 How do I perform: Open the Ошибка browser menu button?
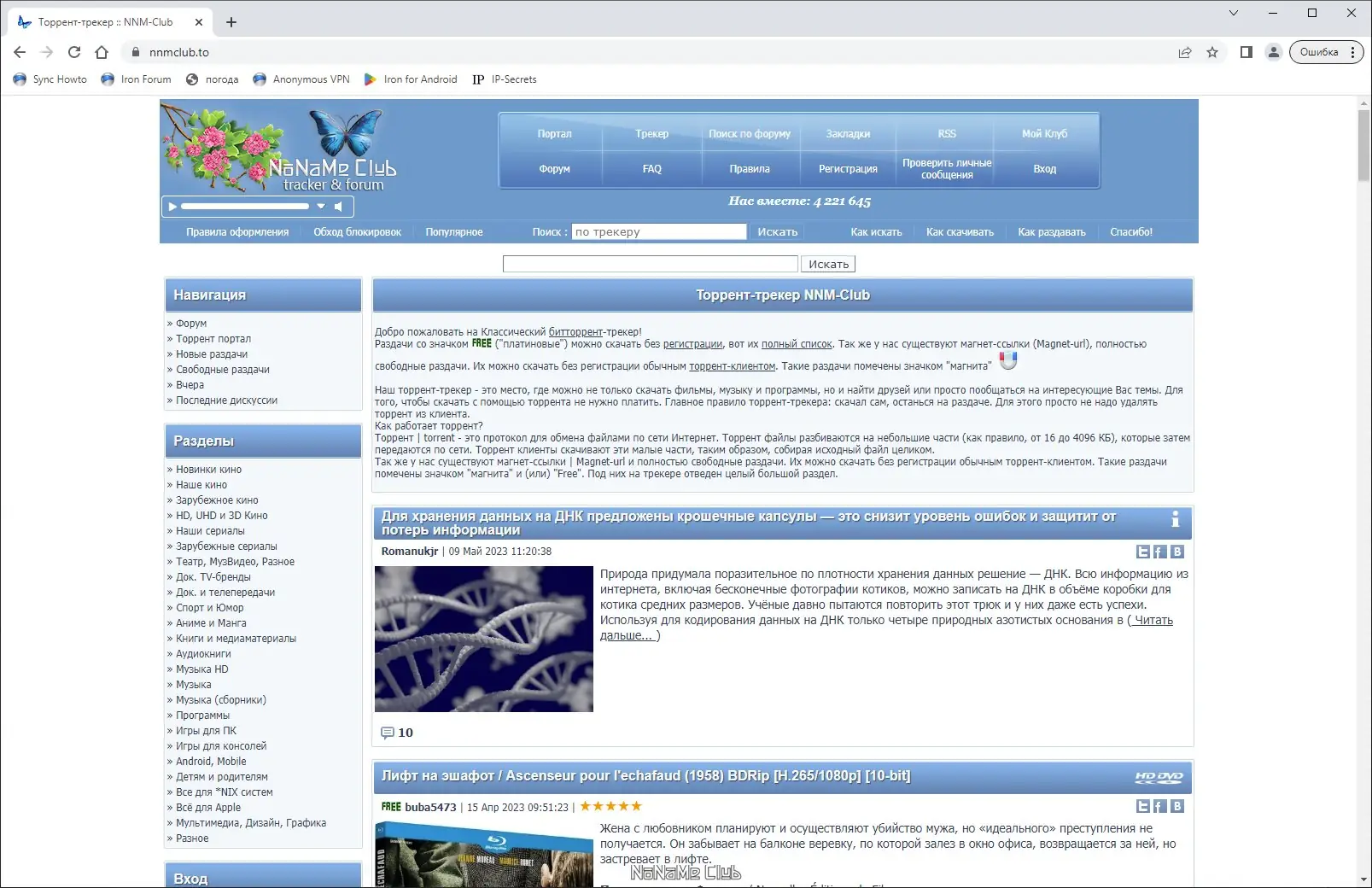1326,52
